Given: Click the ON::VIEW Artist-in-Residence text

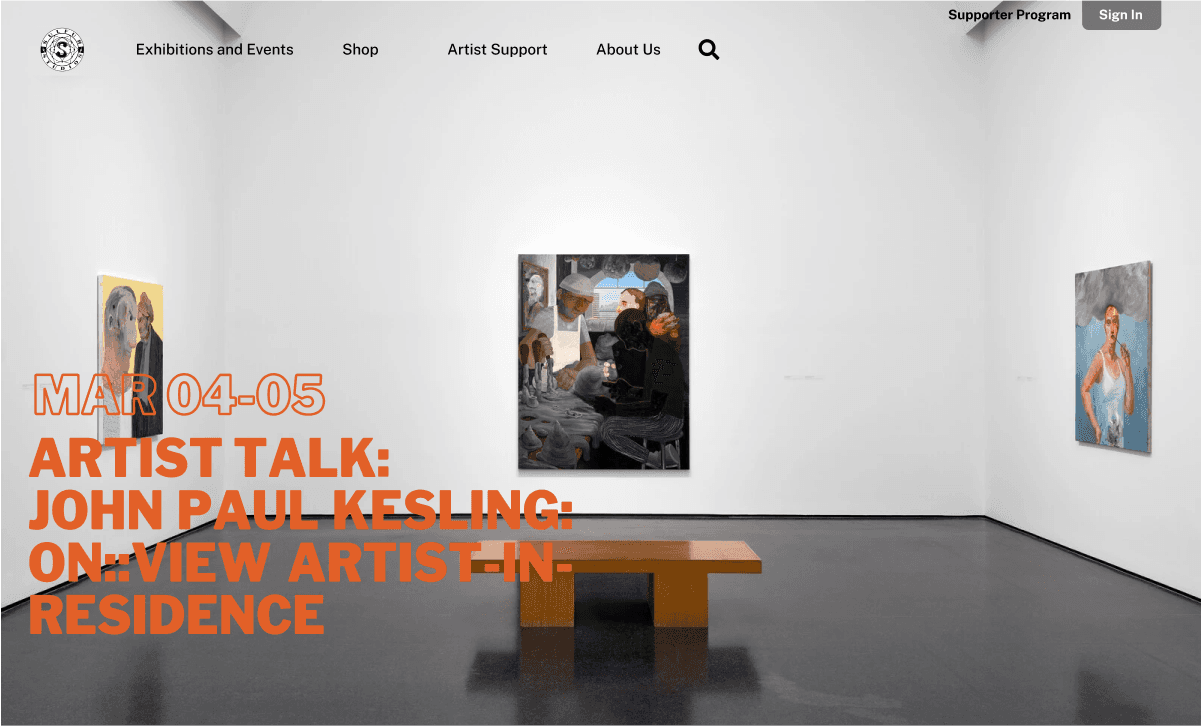Looking at the screenshot, I should 300,561.
